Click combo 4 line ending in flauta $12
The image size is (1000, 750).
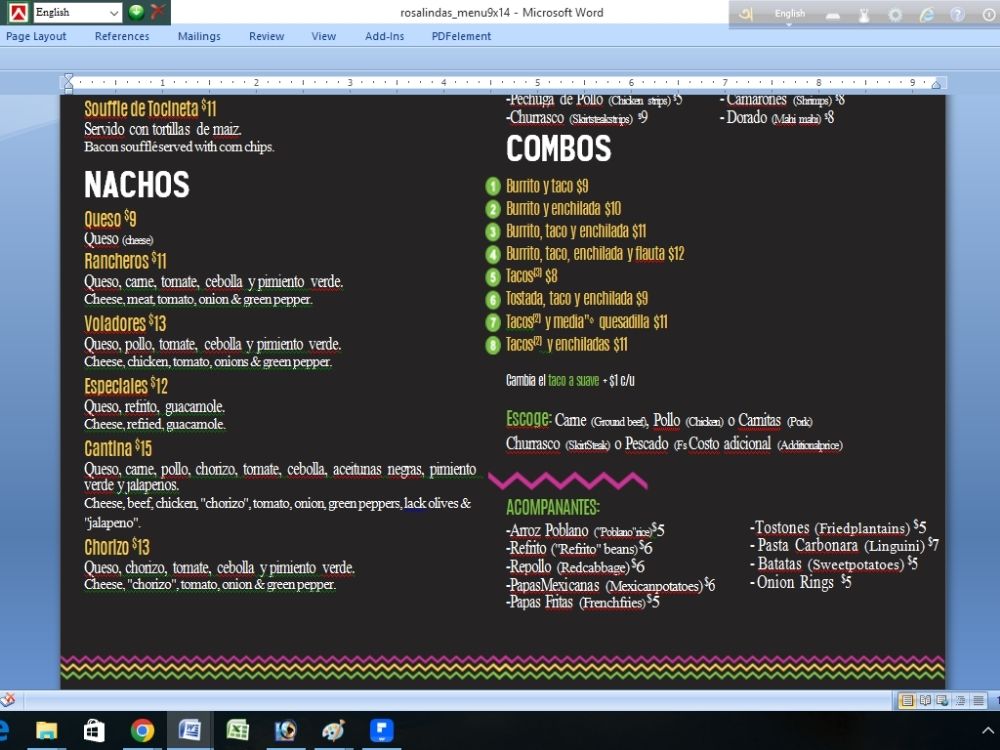595,254
